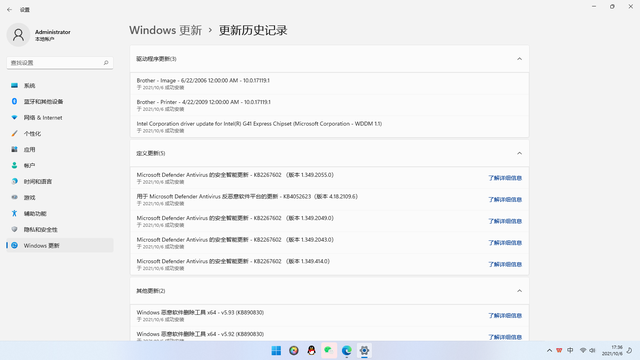Image resolution: width=640 pixels, height=360 pixels.
Task: Select 时间和语言 in sidebar
Action: click(x=60, y=182)
